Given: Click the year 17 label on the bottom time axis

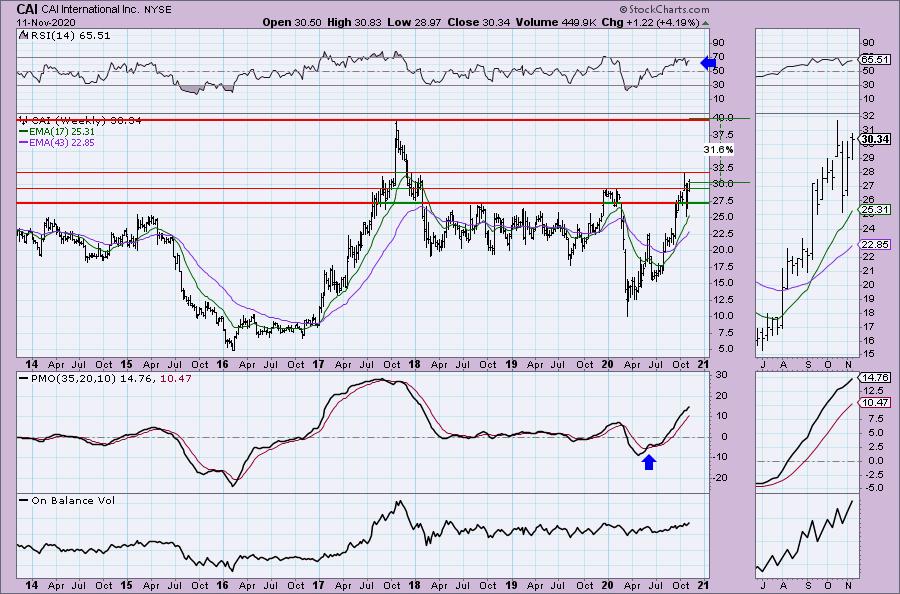Looking at the screenshot, I should [x=318, y=585].
